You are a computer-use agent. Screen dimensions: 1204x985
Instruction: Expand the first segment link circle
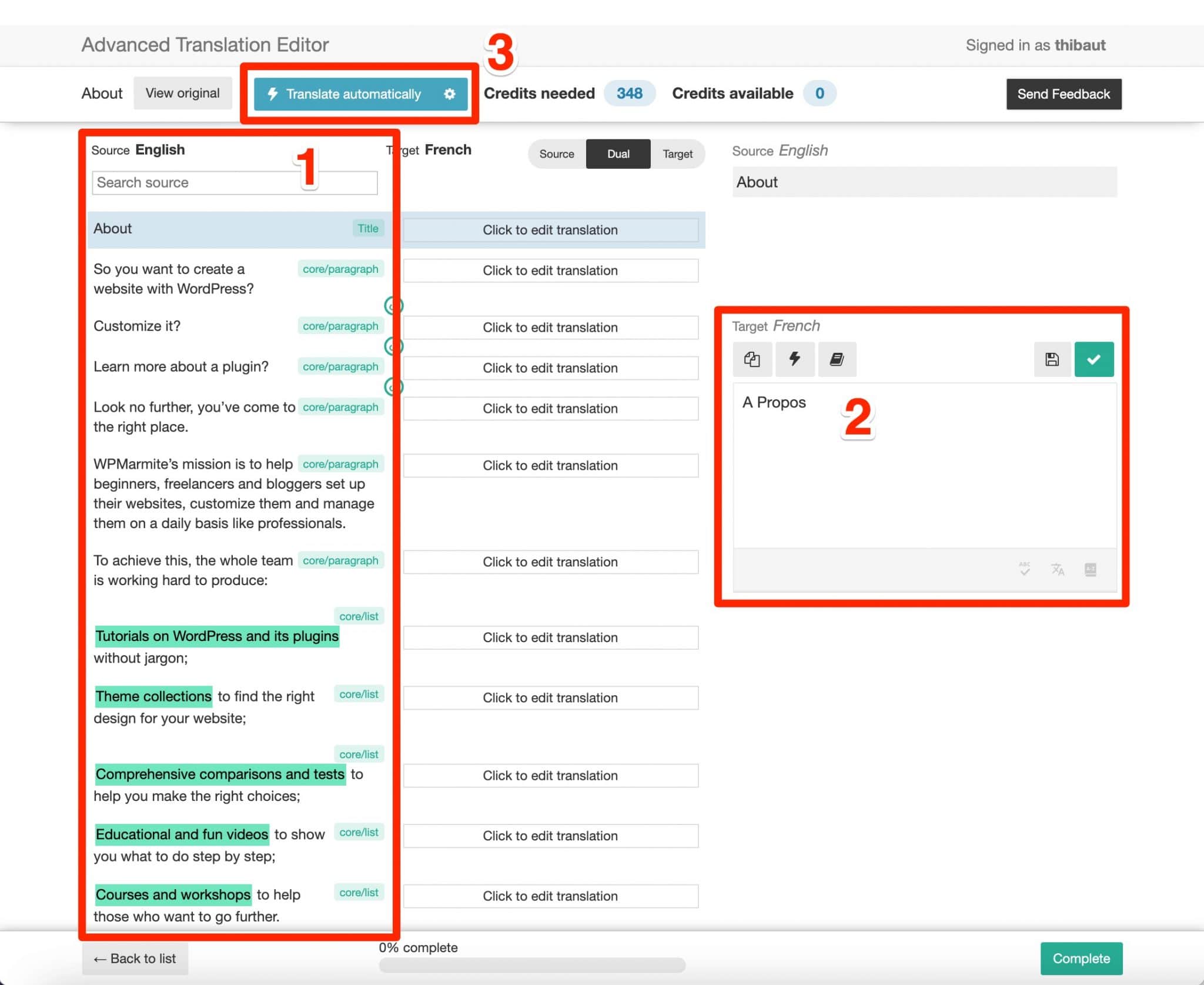pos(394,306)
